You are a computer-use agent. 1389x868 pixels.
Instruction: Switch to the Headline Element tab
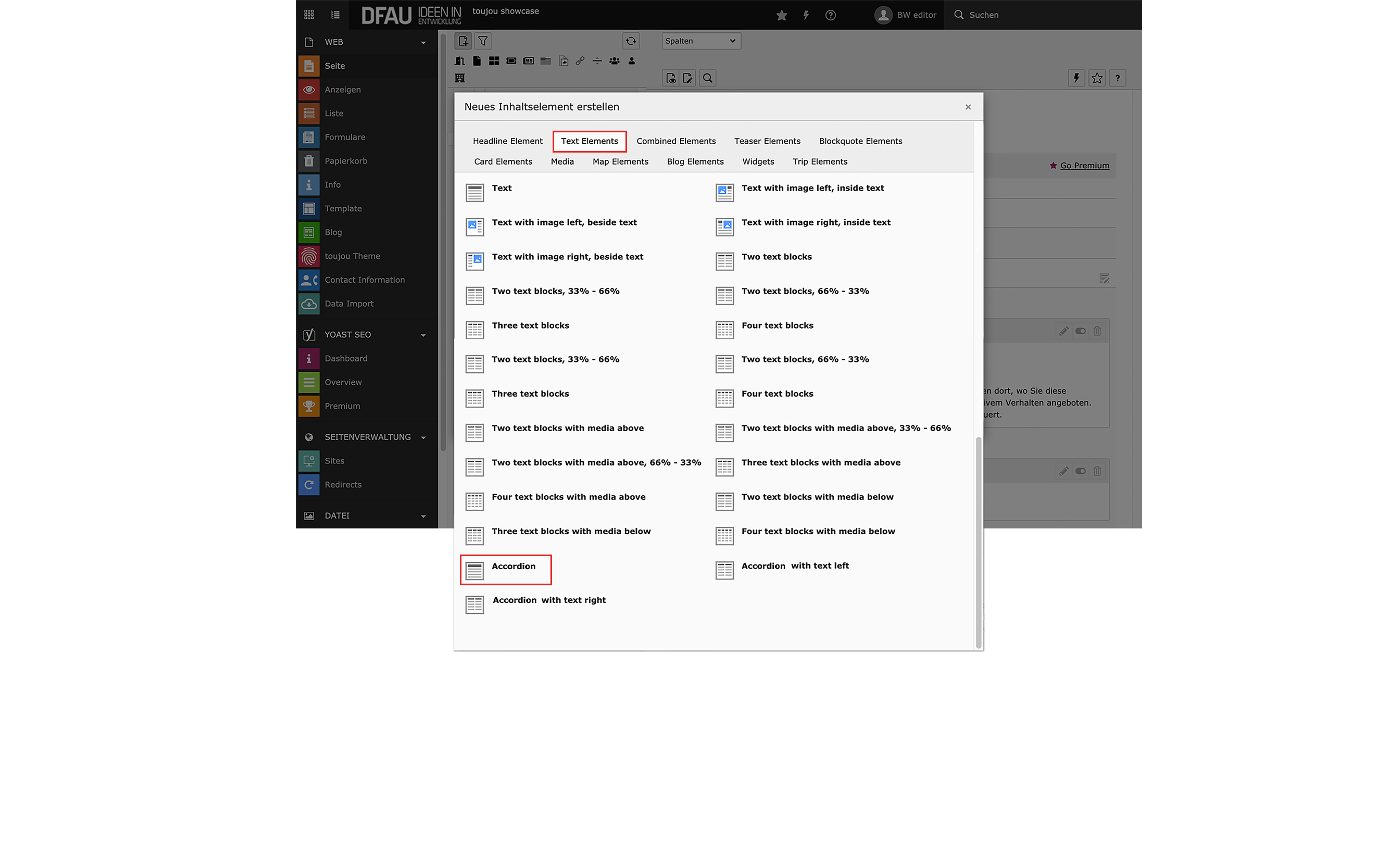(x=508, y=141)
